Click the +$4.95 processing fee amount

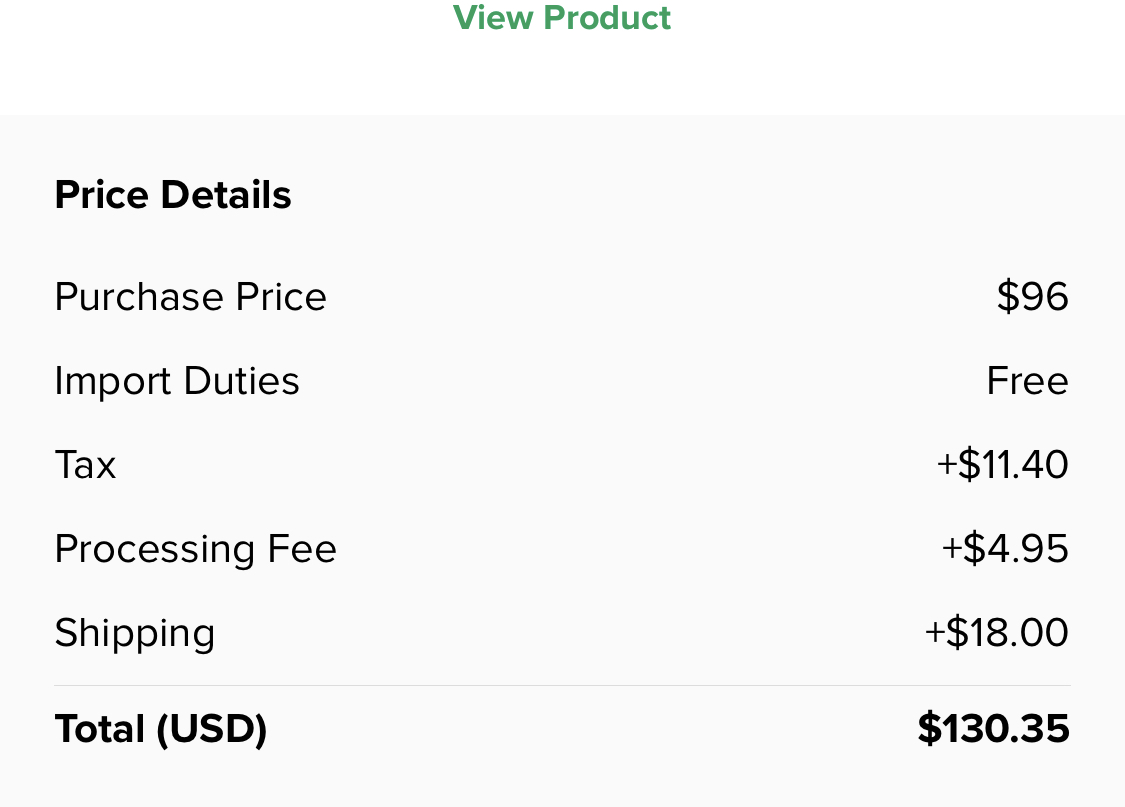click(x=1005, y=549)
